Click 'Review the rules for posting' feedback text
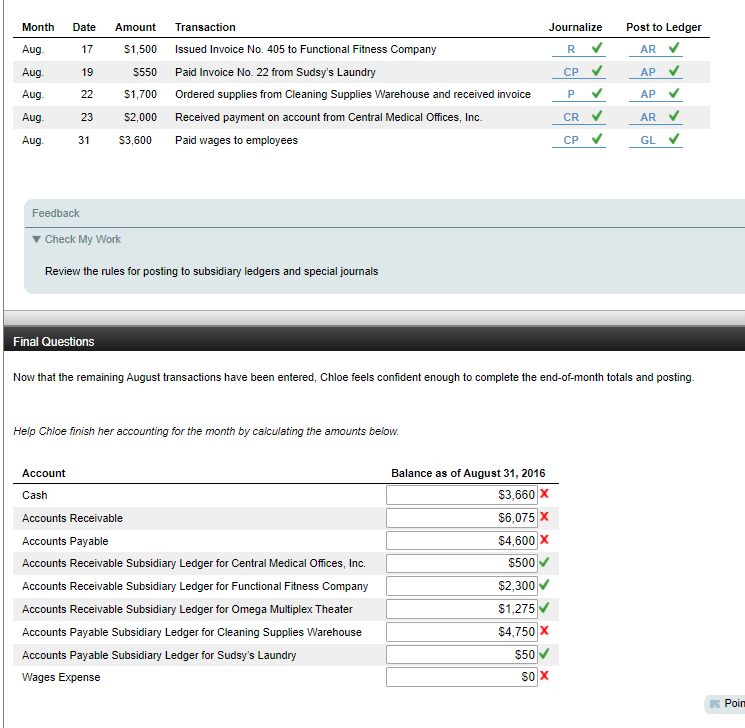The image size is (745, 728). (211, 271)
